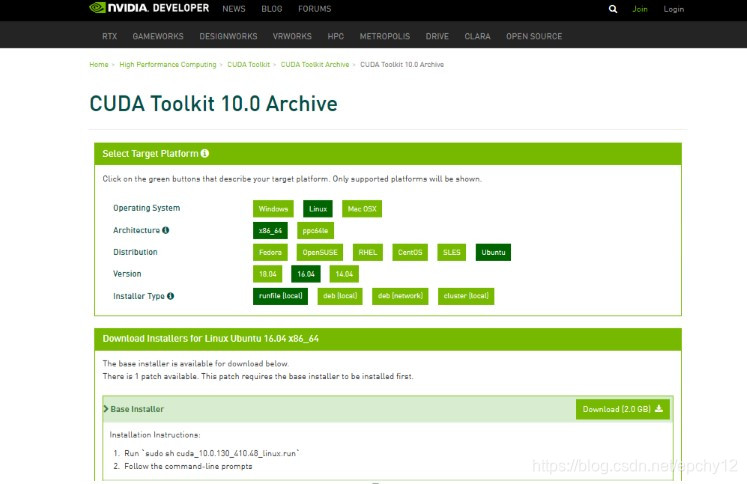The height and width of the screenshot is (484, 747).
Task: Go to the CLARA section
Action: (x=477, y=36)
